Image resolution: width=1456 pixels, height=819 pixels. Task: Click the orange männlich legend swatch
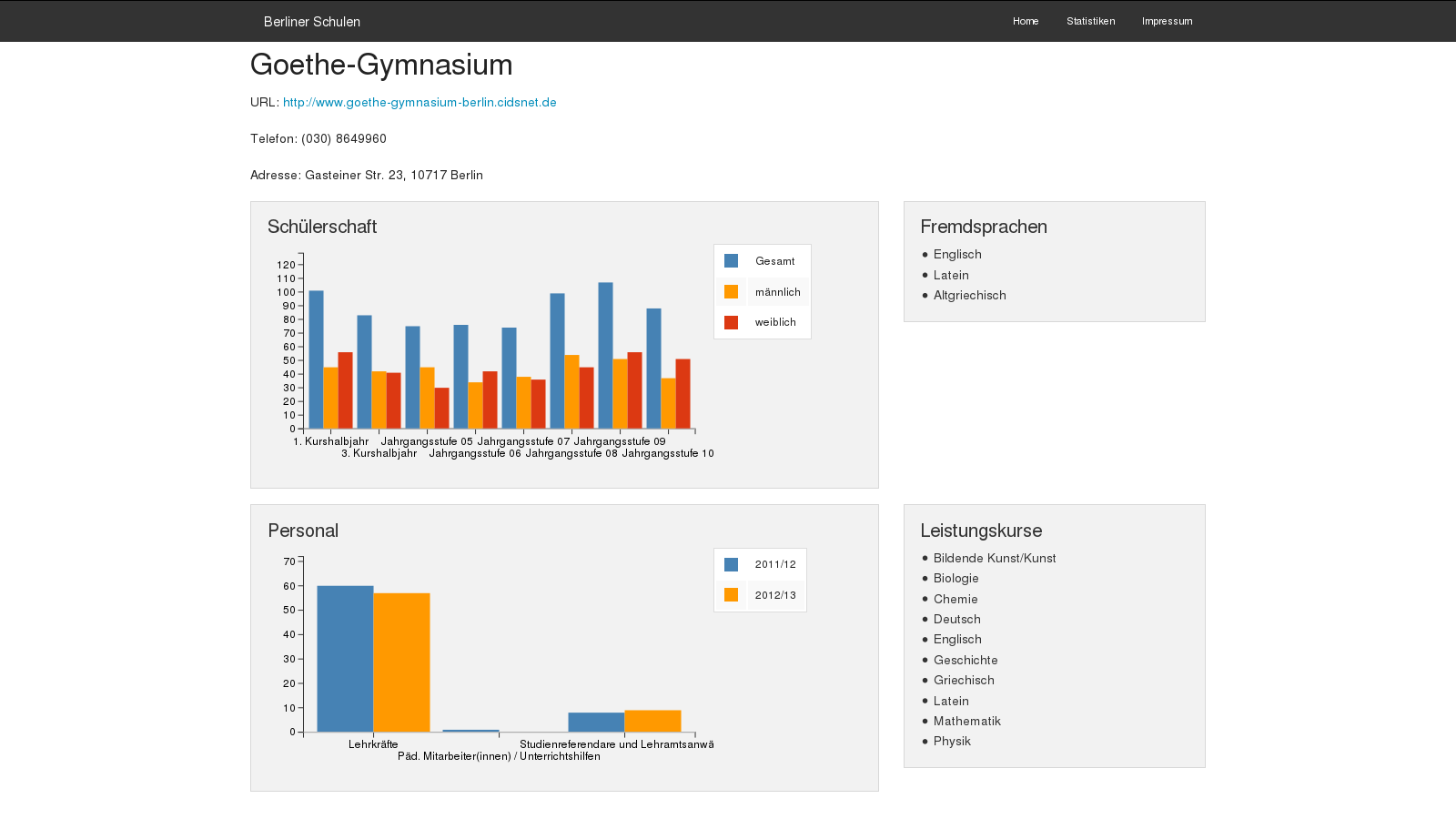(731, 292)
